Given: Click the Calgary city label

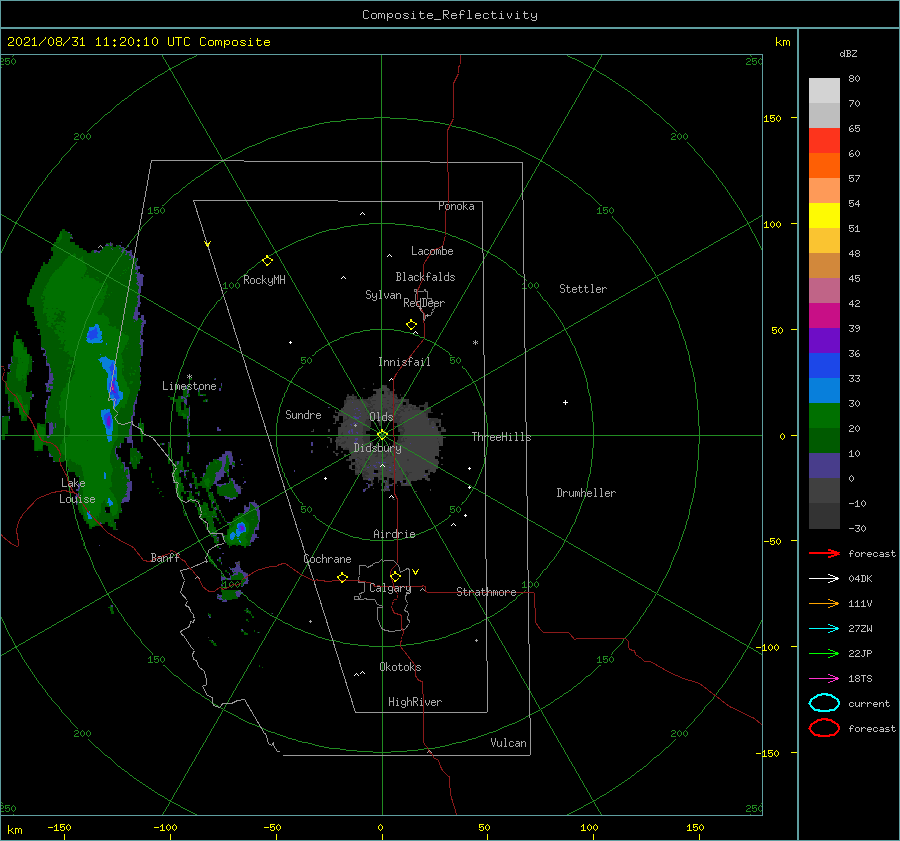Looking at the screenshot, I should coord(390,588).
